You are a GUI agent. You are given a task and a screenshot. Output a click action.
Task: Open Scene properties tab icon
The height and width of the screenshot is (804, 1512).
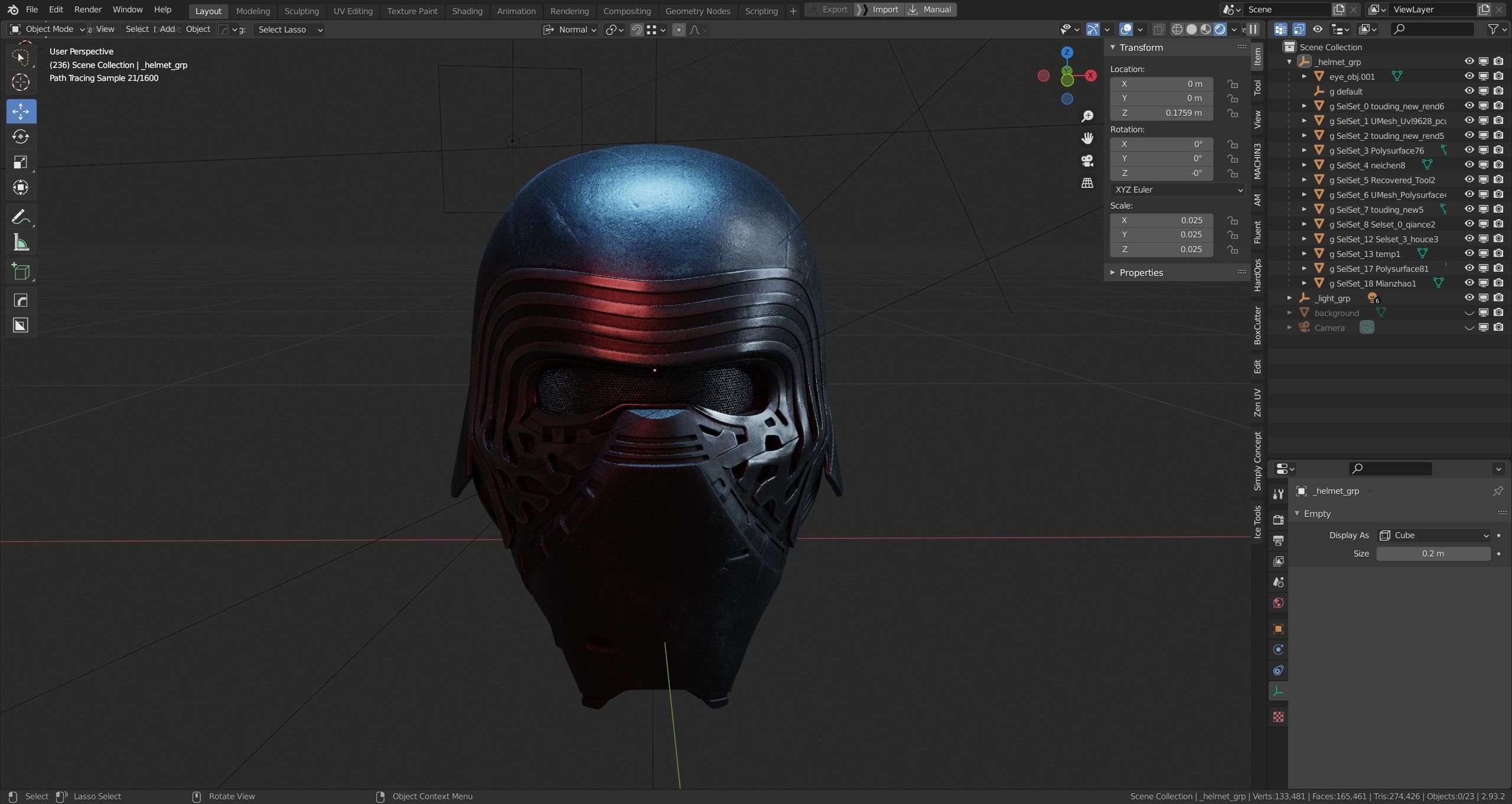[x=1278, y=582]
